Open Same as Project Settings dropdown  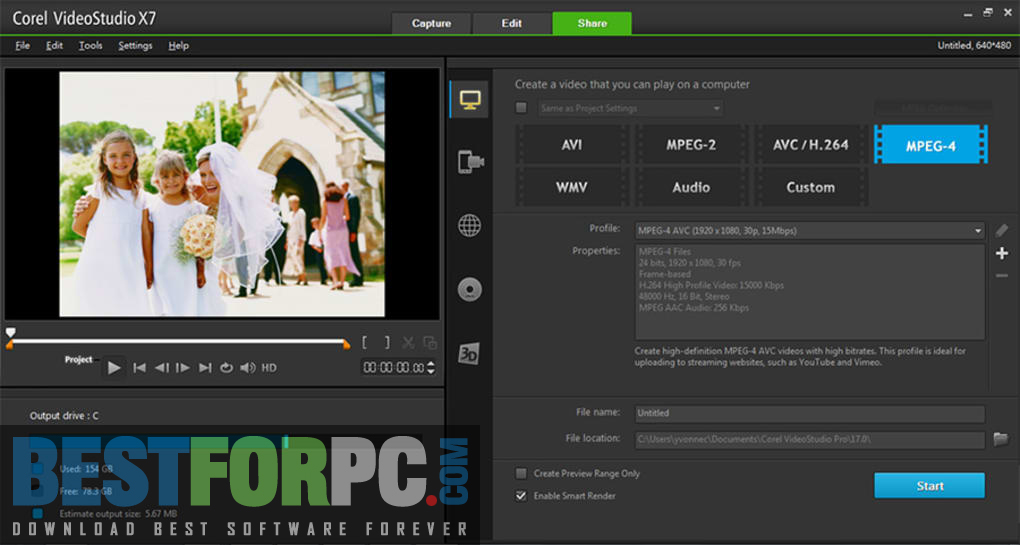coord(630,108)
